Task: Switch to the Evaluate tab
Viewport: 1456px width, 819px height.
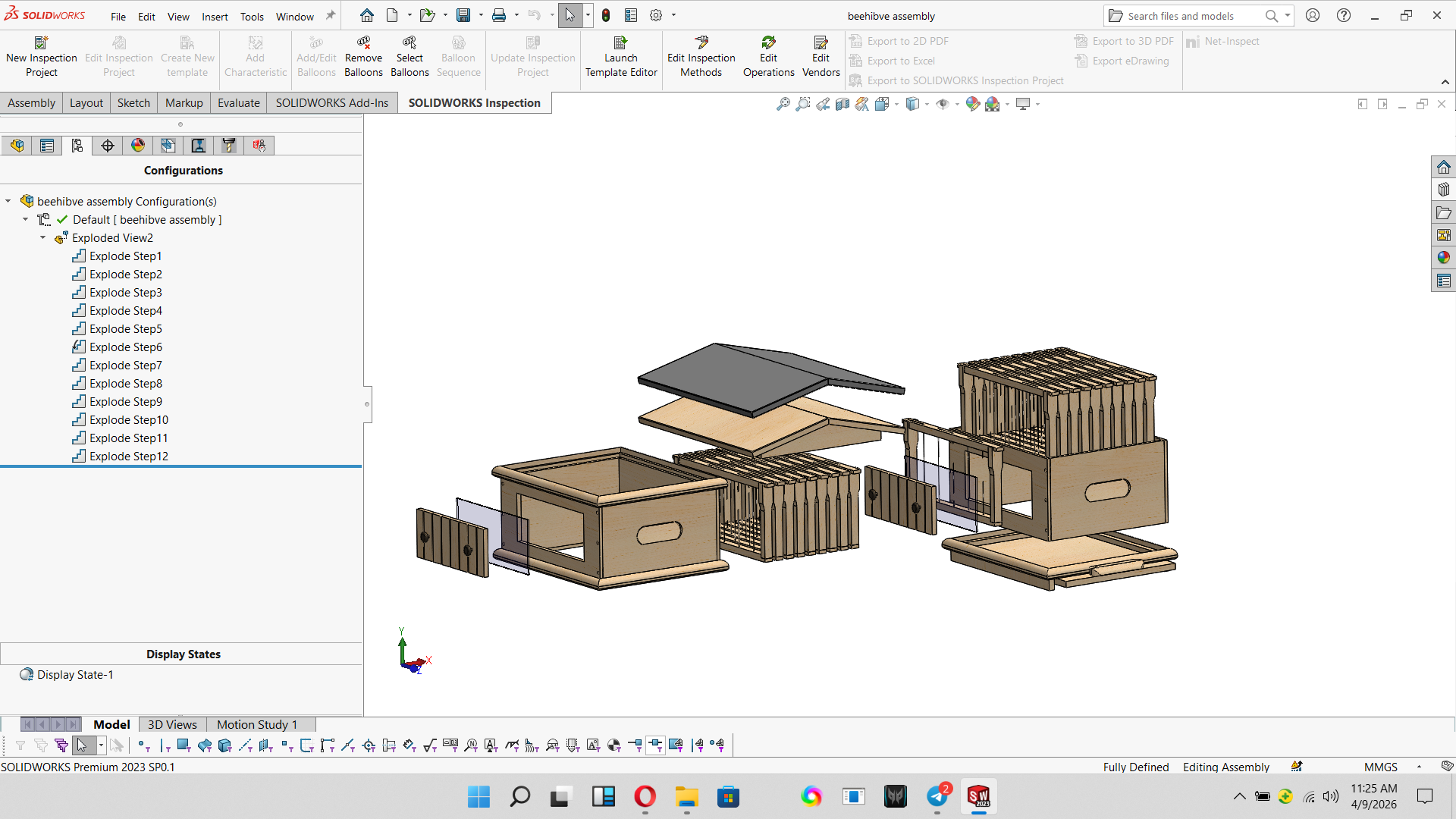Action: [x=238, y=103]
